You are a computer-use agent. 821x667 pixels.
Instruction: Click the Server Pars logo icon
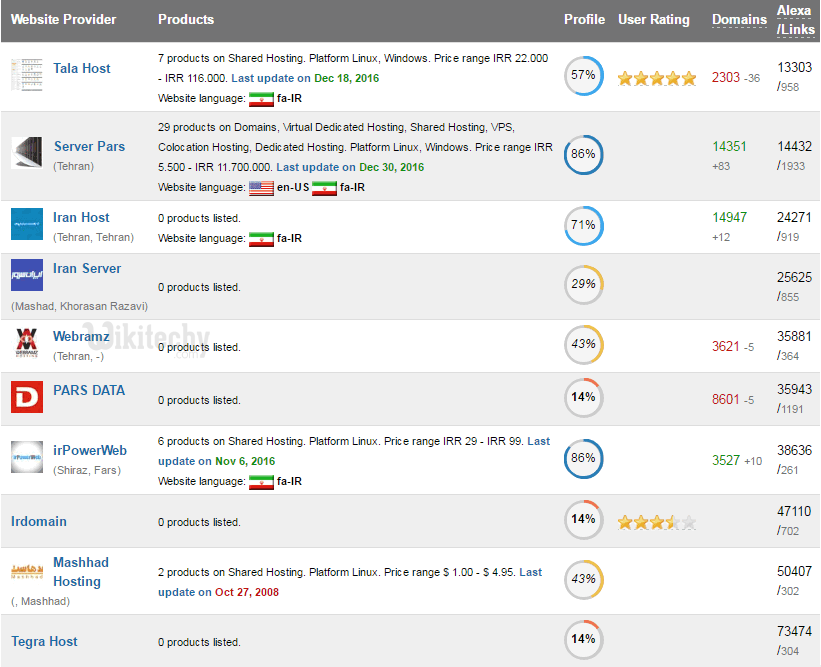[27, 154]
